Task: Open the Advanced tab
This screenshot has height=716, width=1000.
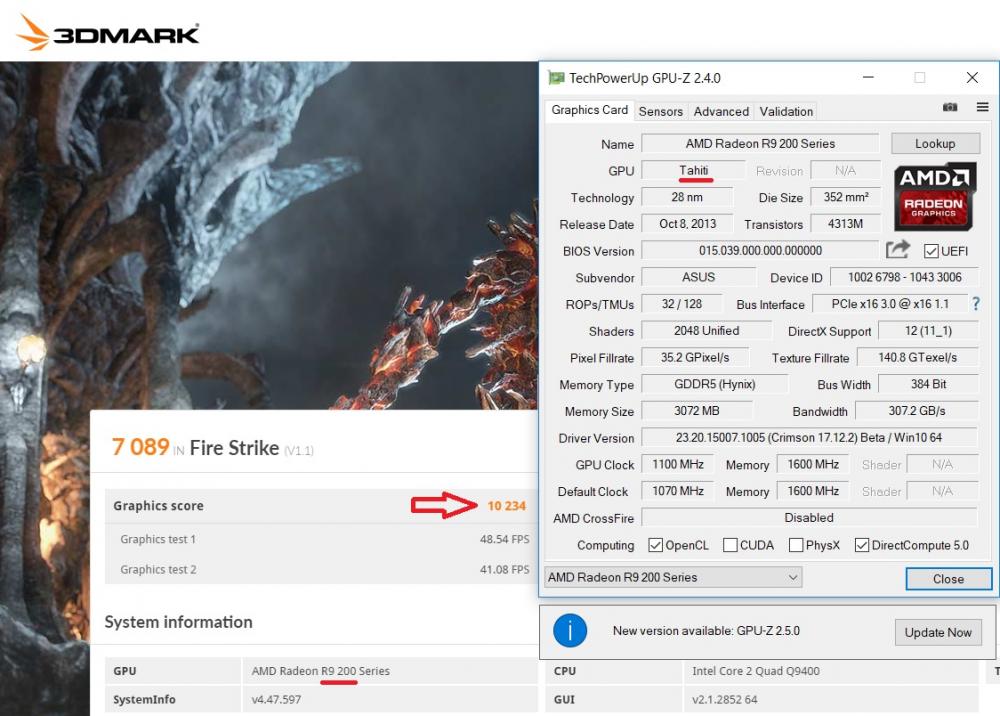Action: pos(721,111)
